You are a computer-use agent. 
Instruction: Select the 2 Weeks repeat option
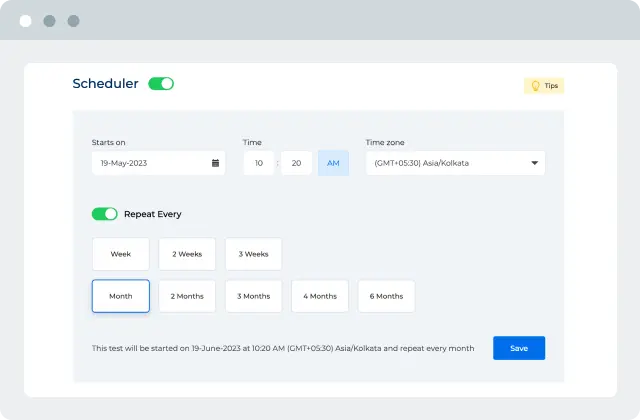point(187,254)
